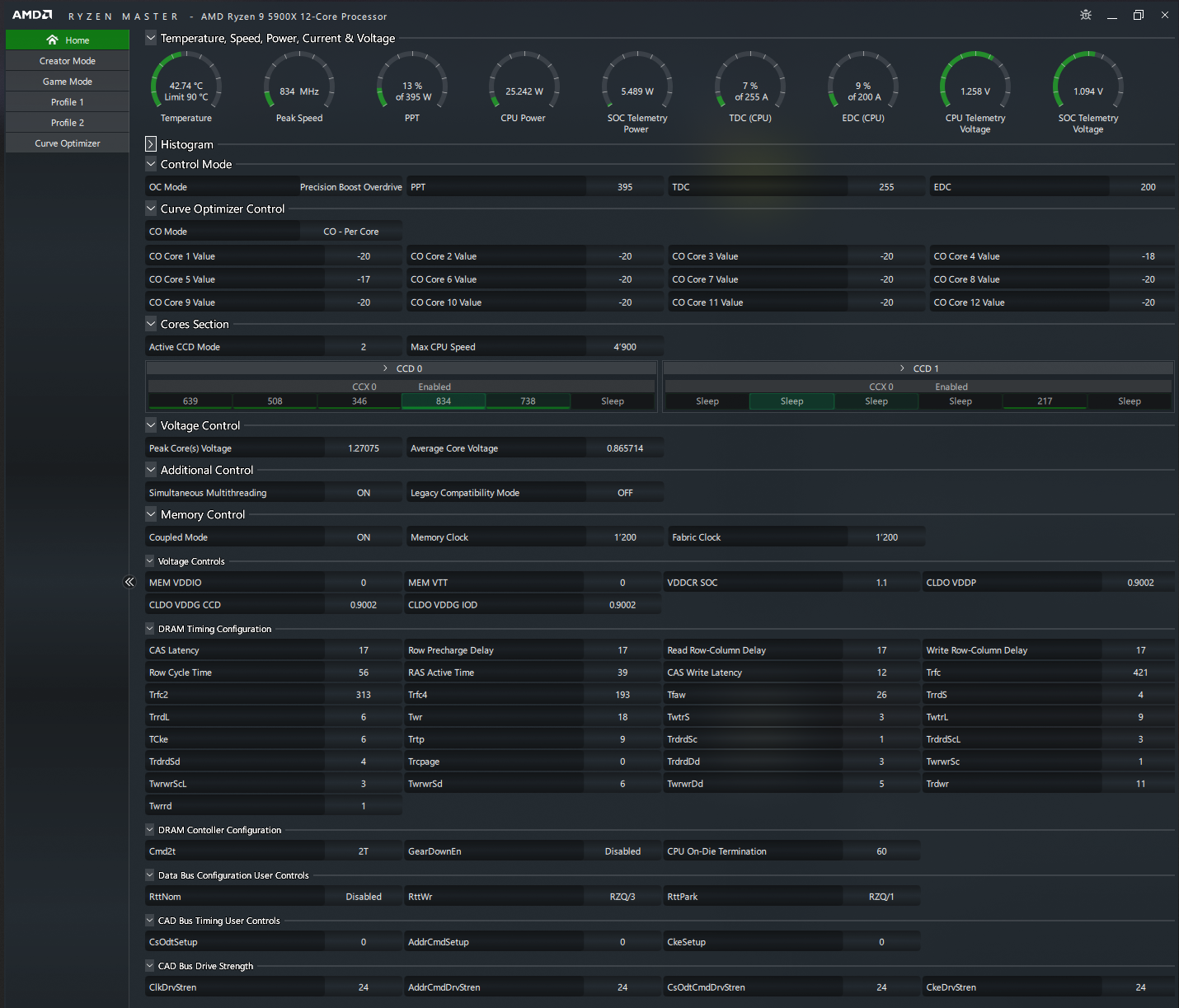Click the Memory Clock value
This screenshot has height=1008, width=1179.
625,537
